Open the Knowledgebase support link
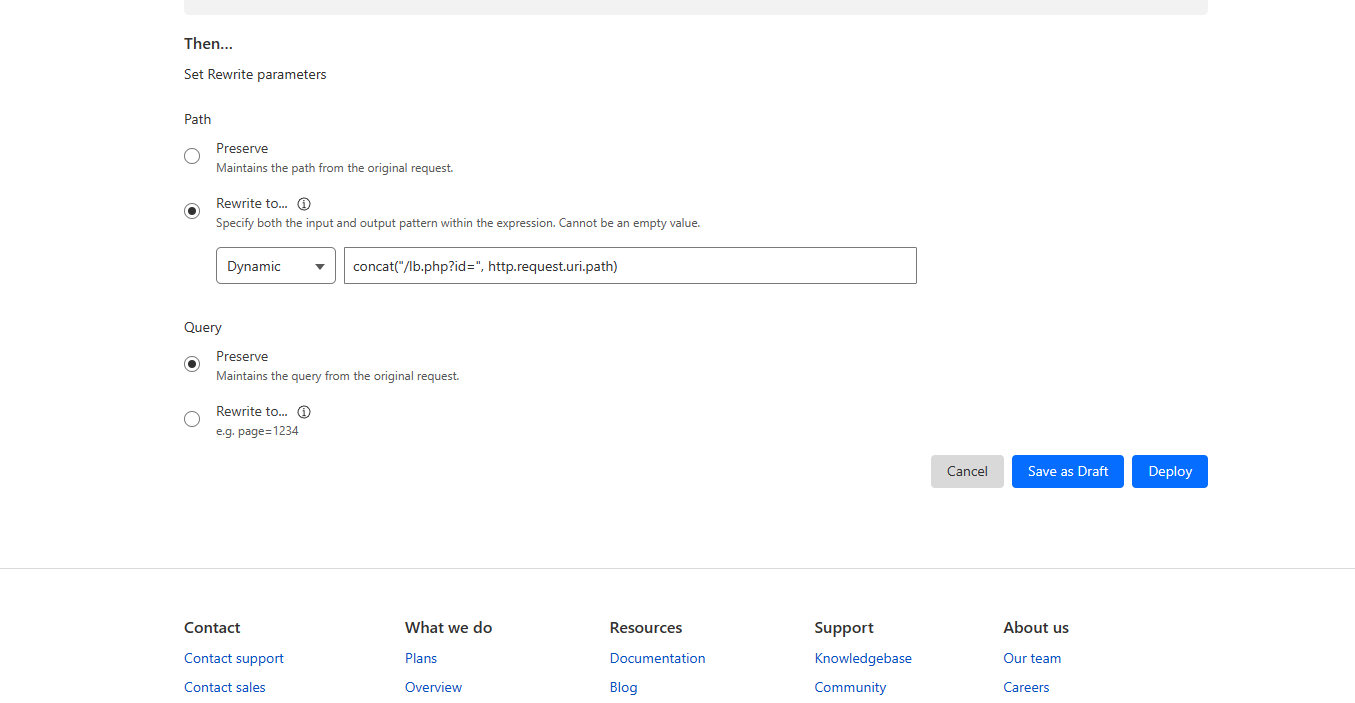The image size is (1355, 703). coord(863,658)
